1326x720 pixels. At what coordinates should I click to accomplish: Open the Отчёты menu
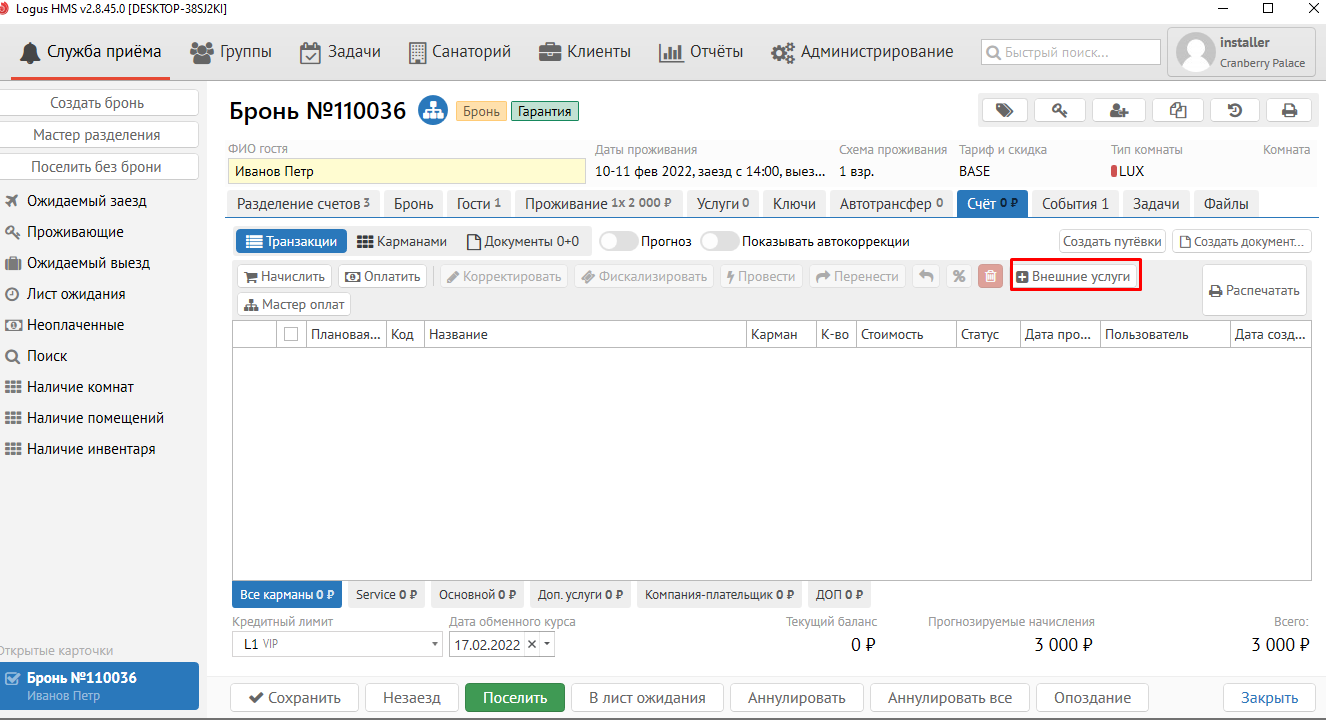[x=701, y=52]
